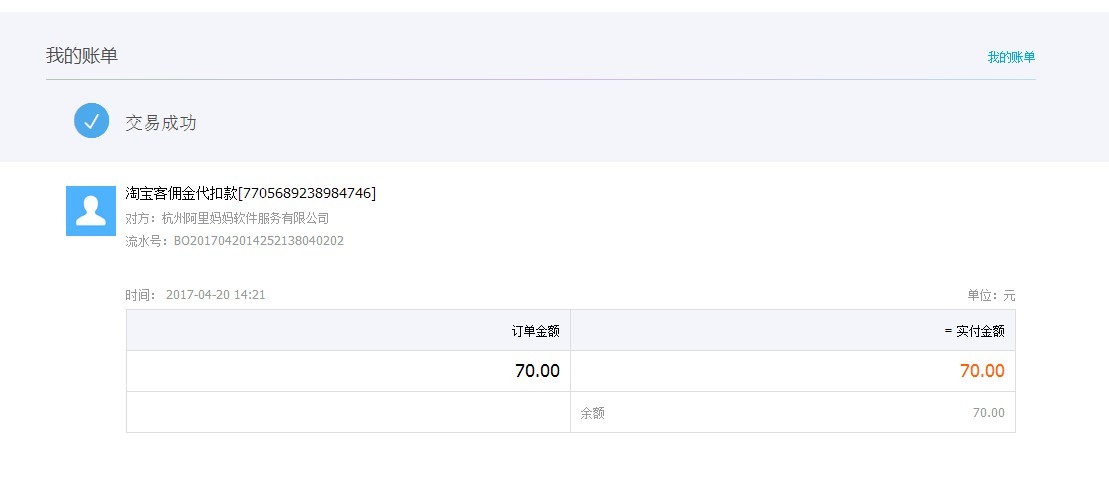
Task: Click the 余额 label in table
Action: (593, 413)
